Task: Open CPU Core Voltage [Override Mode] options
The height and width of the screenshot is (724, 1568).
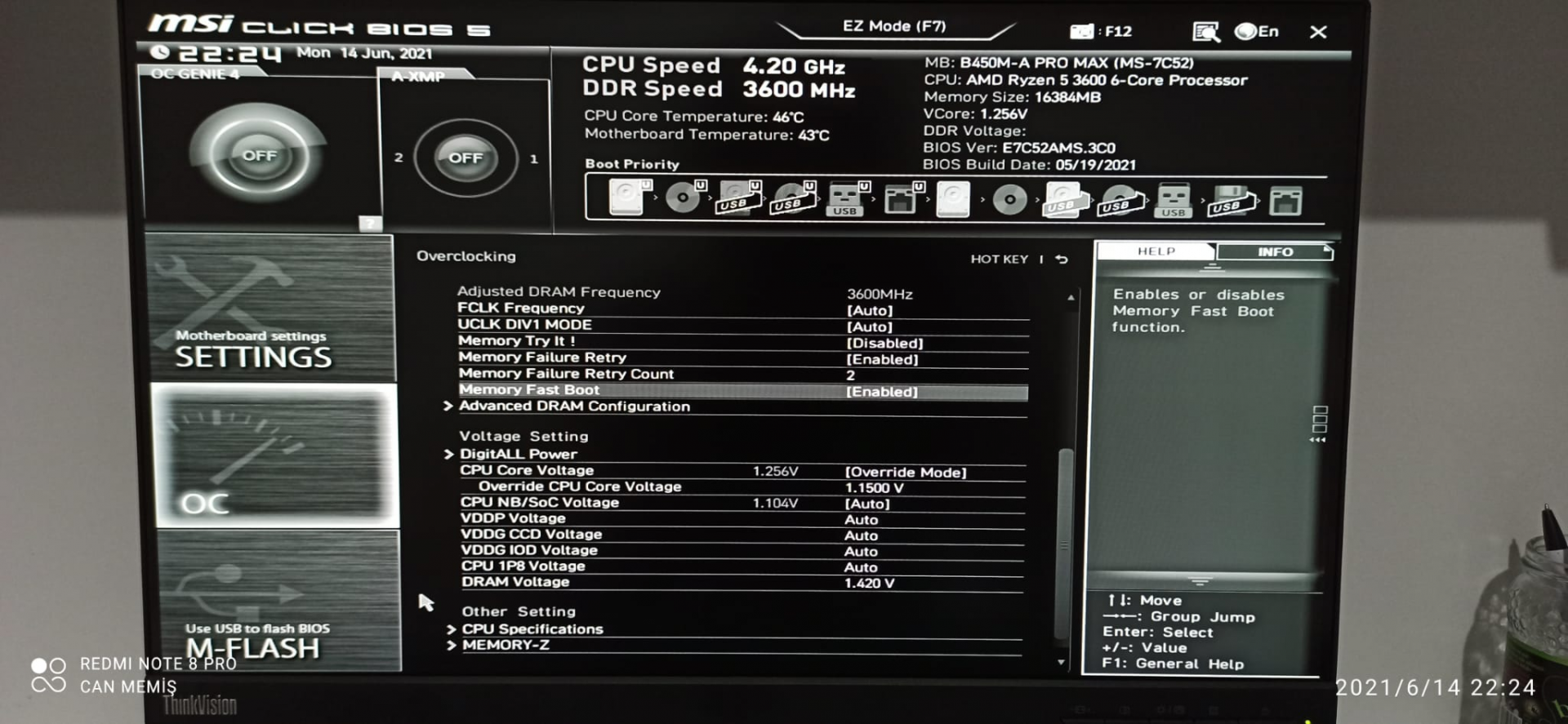Action: [906, 472]
